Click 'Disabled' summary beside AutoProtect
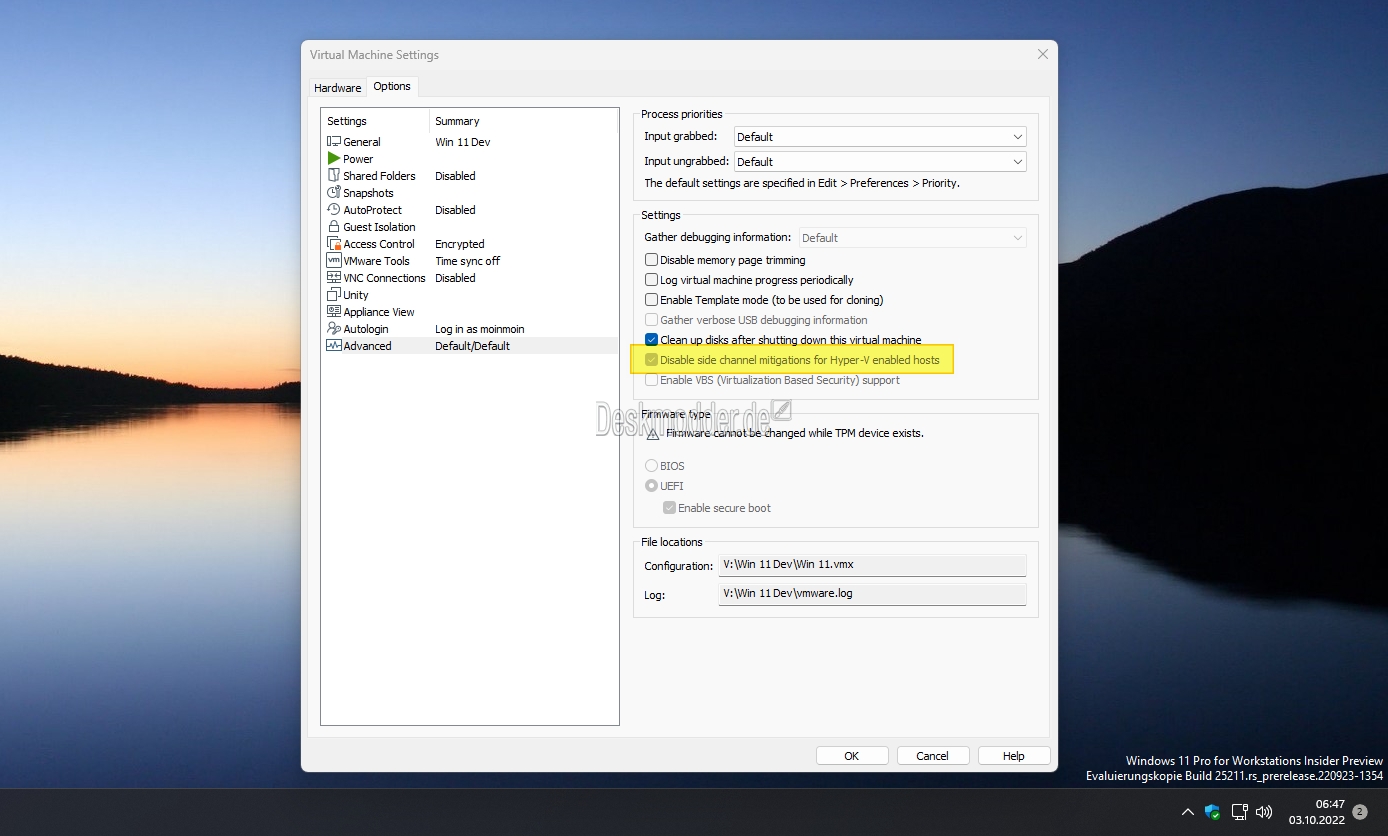 [x=455, y=210]
